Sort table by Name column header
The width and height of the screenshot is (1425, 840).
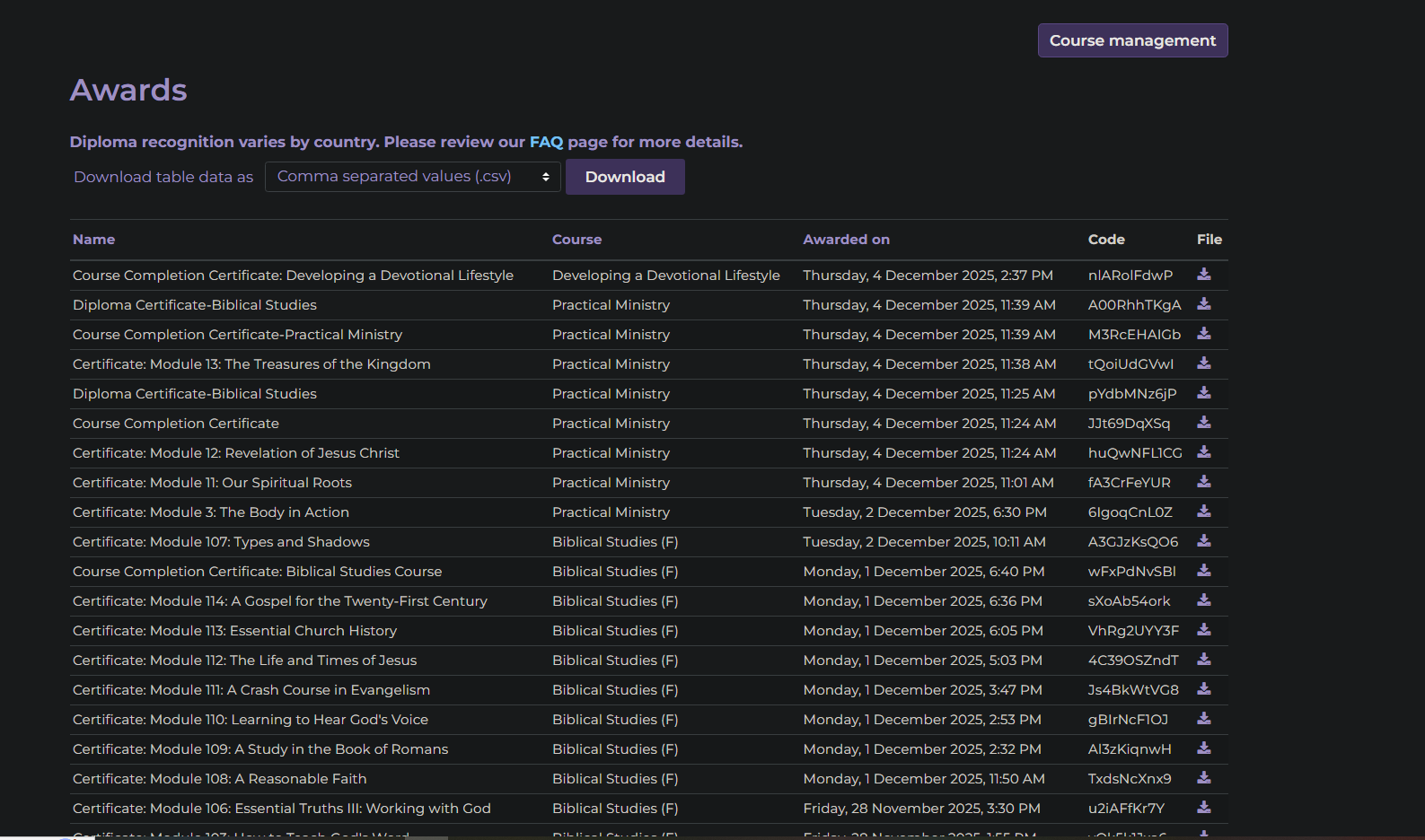[93, 240]
